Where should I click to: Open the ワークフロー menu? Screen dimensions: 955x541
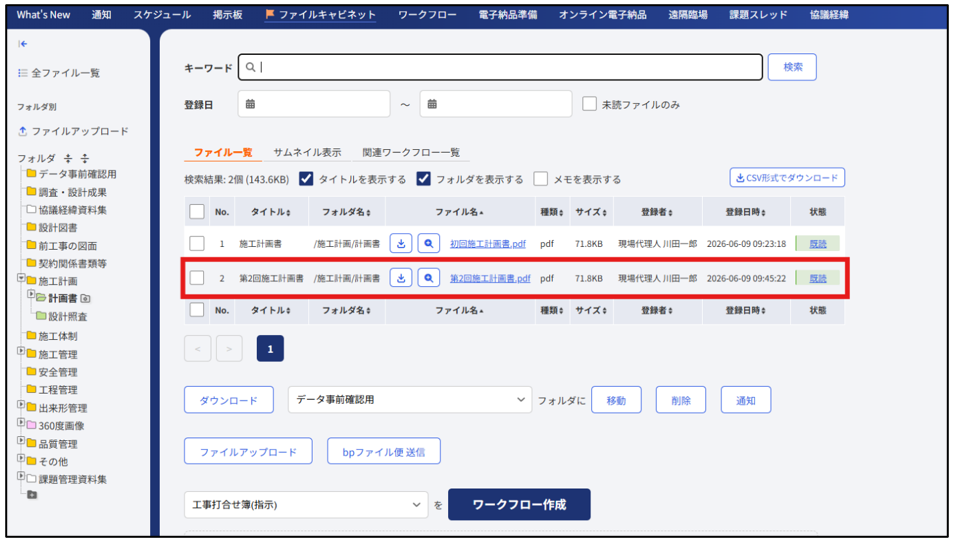[x=427, y=15]
